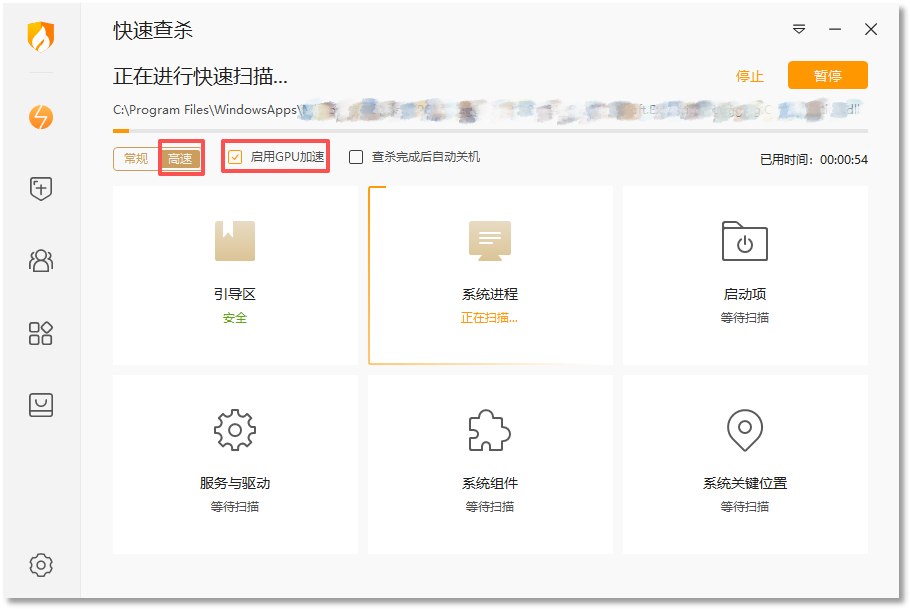Select the 系统进程 scanning tile
Screen dimensions: 910x609
[x=490, y=275]
